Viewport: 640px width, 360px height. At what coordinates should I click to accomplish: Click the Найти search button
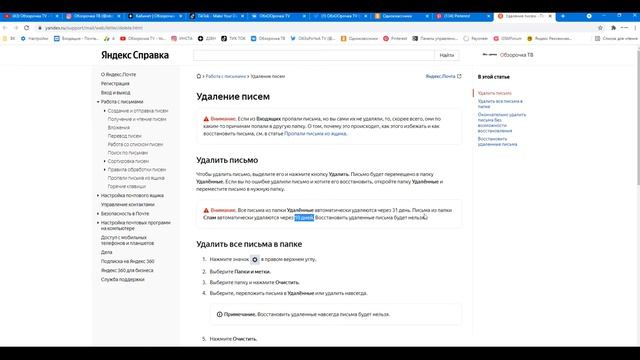pos(447,55)
